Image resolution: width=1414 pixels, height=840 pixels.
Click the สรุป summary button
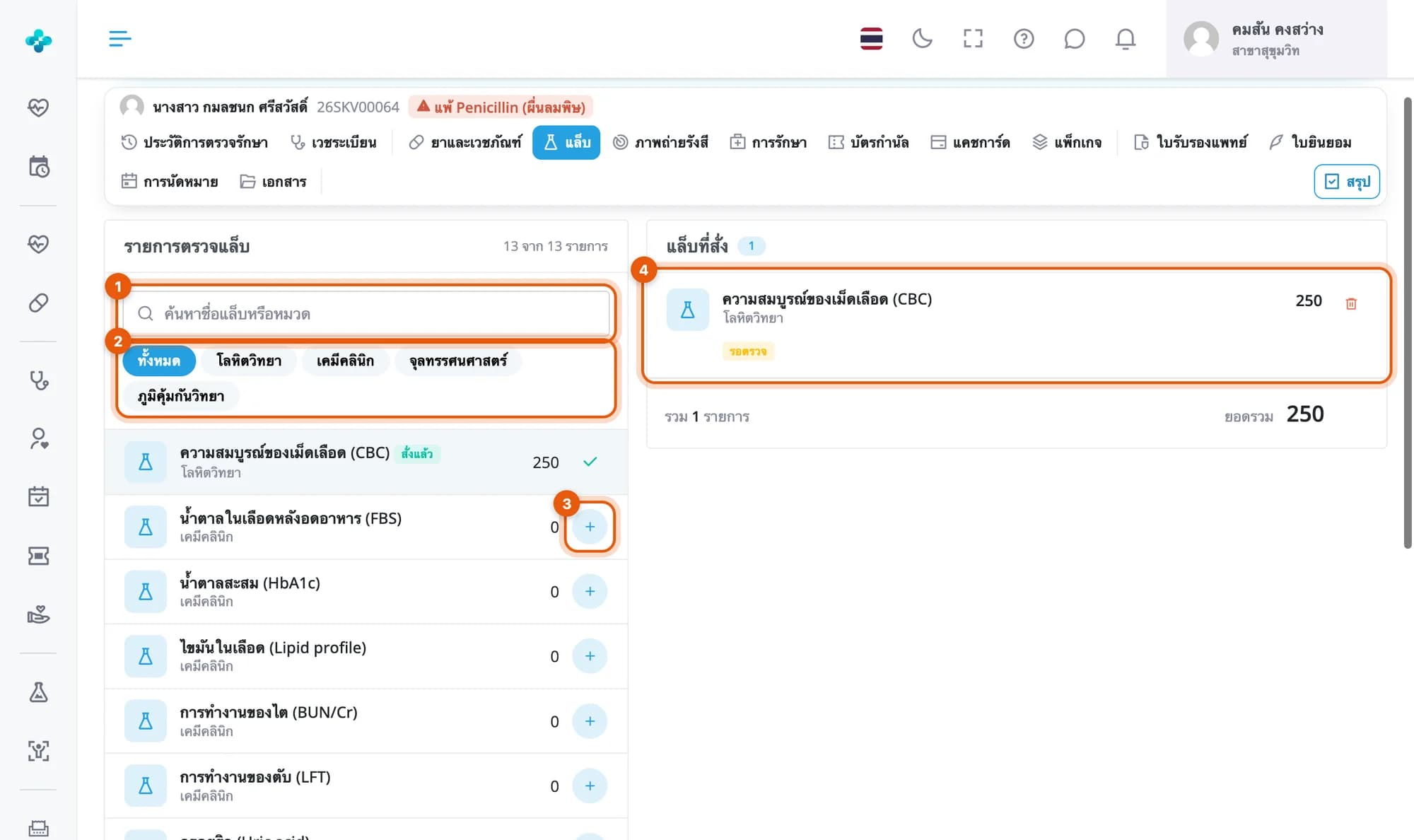click(x=1347, y=182)
